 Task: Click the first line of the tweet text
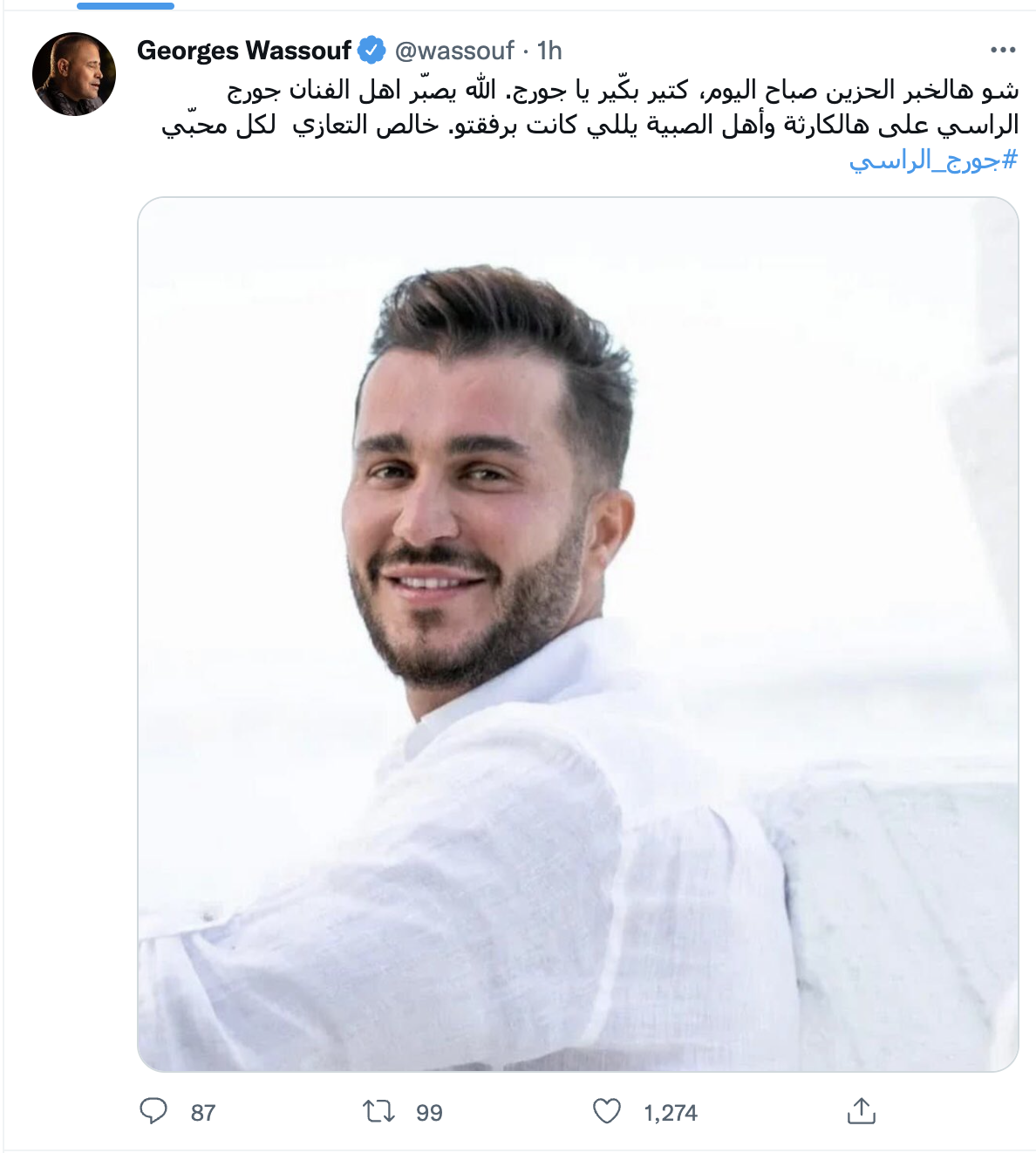coord(623,90)
